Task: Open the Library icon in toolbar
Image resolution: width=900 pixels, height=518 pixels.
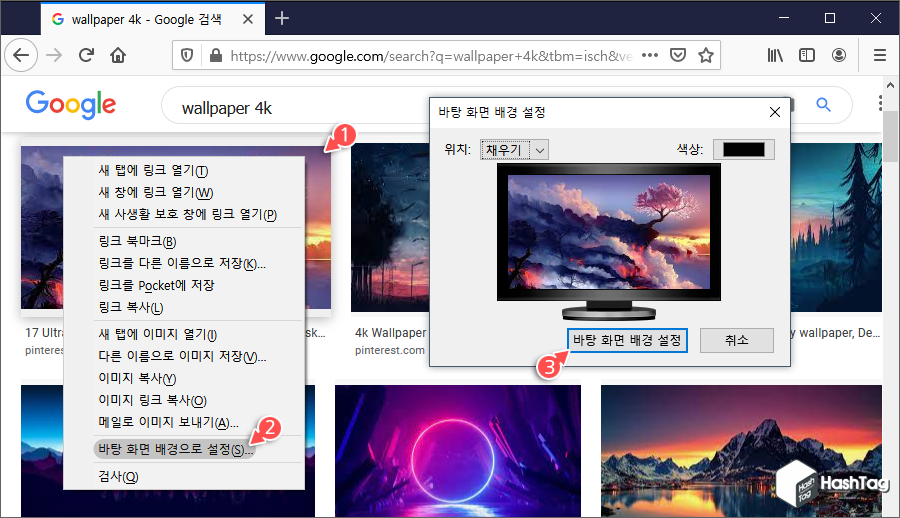Action: pos(775,55)
